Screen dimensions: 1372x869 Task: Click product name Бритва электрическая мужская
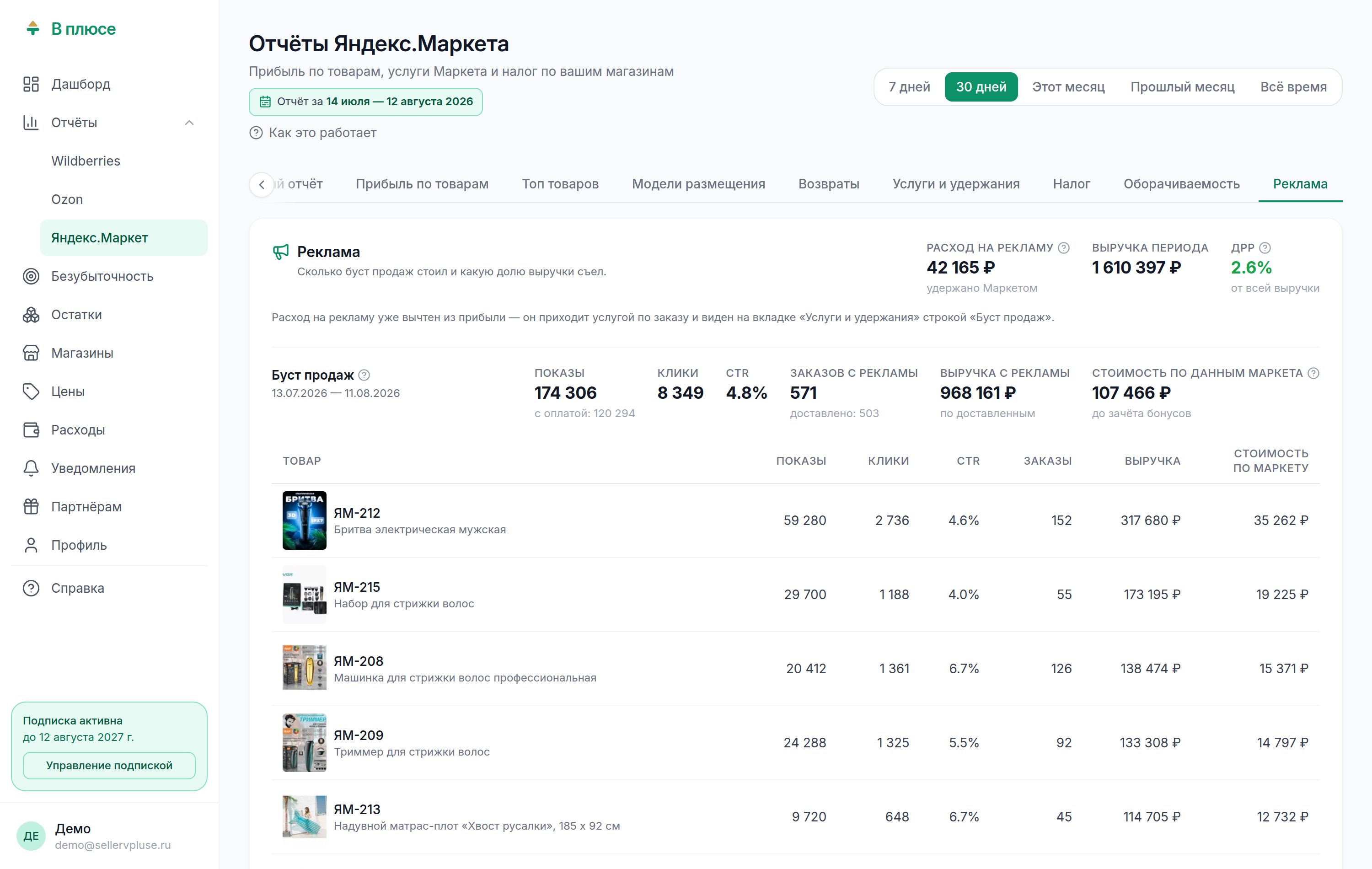[x=420, y=530]
